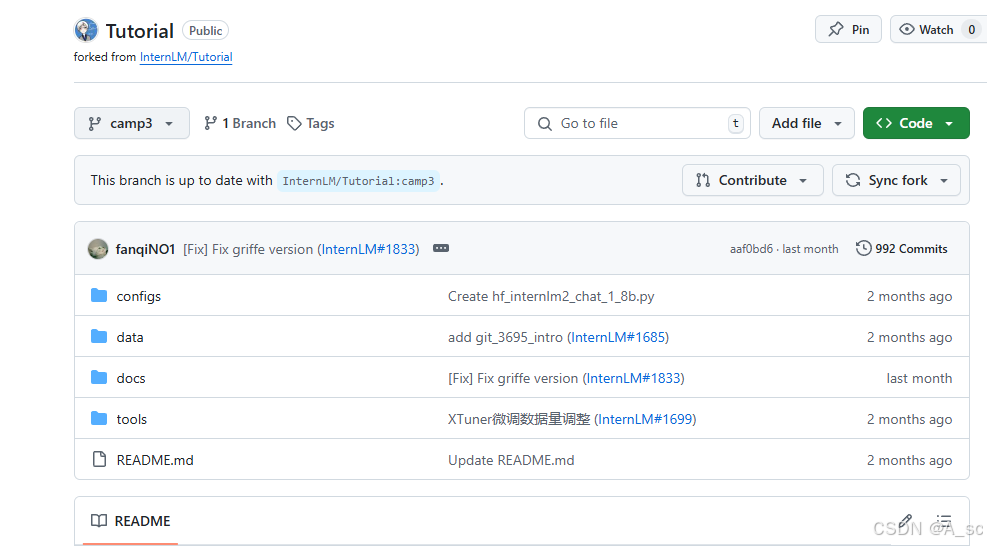Open the Add file dropdown

pyautogui.click(x=806, y=123)
